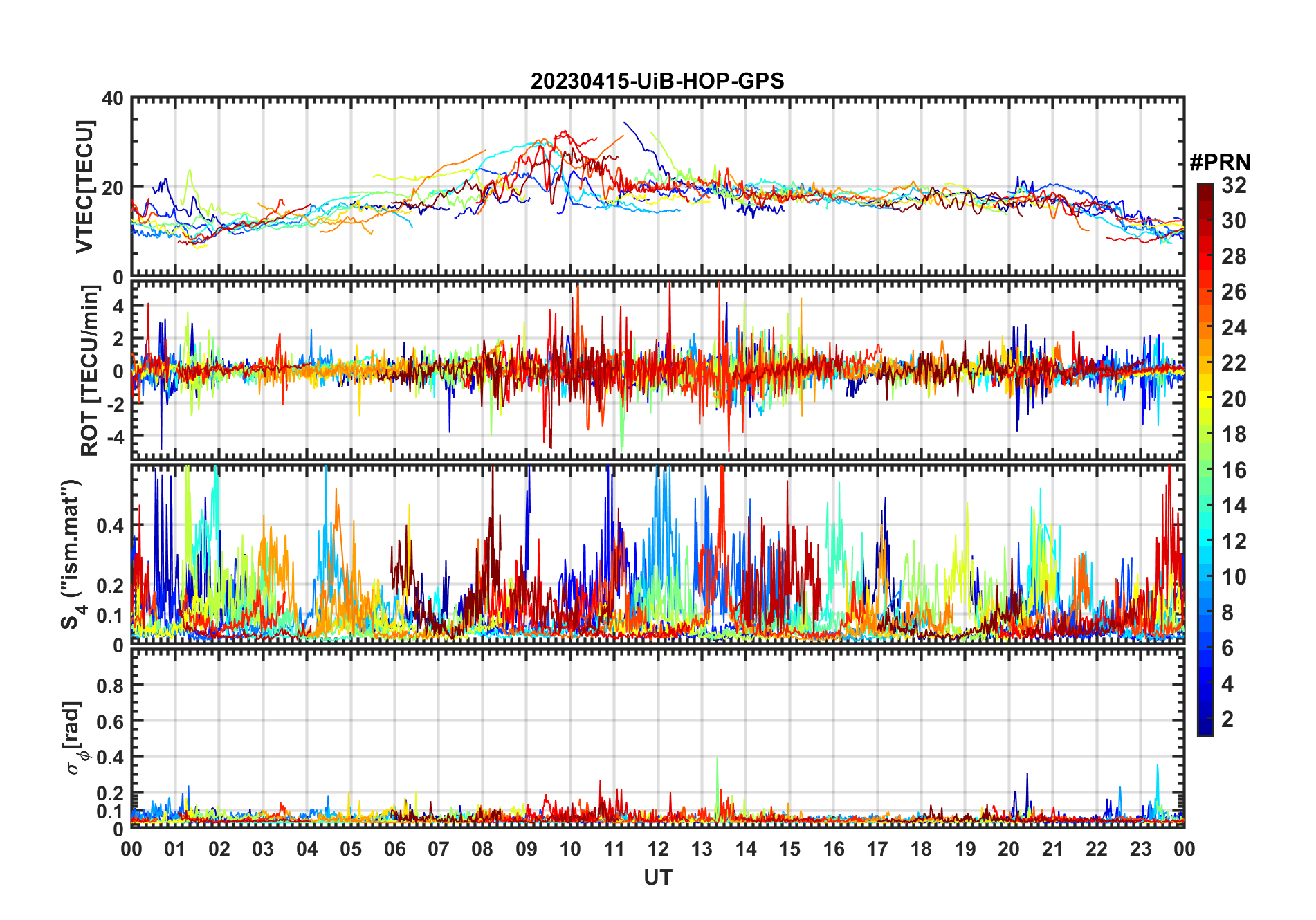The image size is (1316, 920).
Task: Select the VTEC[TECU] y-axis label
Action: point(84,187)
